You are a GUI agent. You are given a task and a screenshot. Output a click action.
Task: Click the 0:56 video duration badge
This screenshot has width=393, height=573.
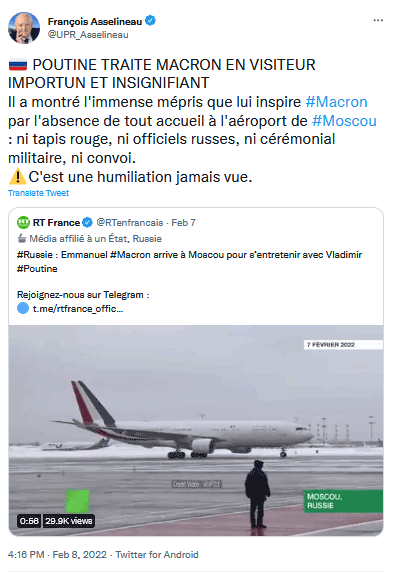click(29, 521)
